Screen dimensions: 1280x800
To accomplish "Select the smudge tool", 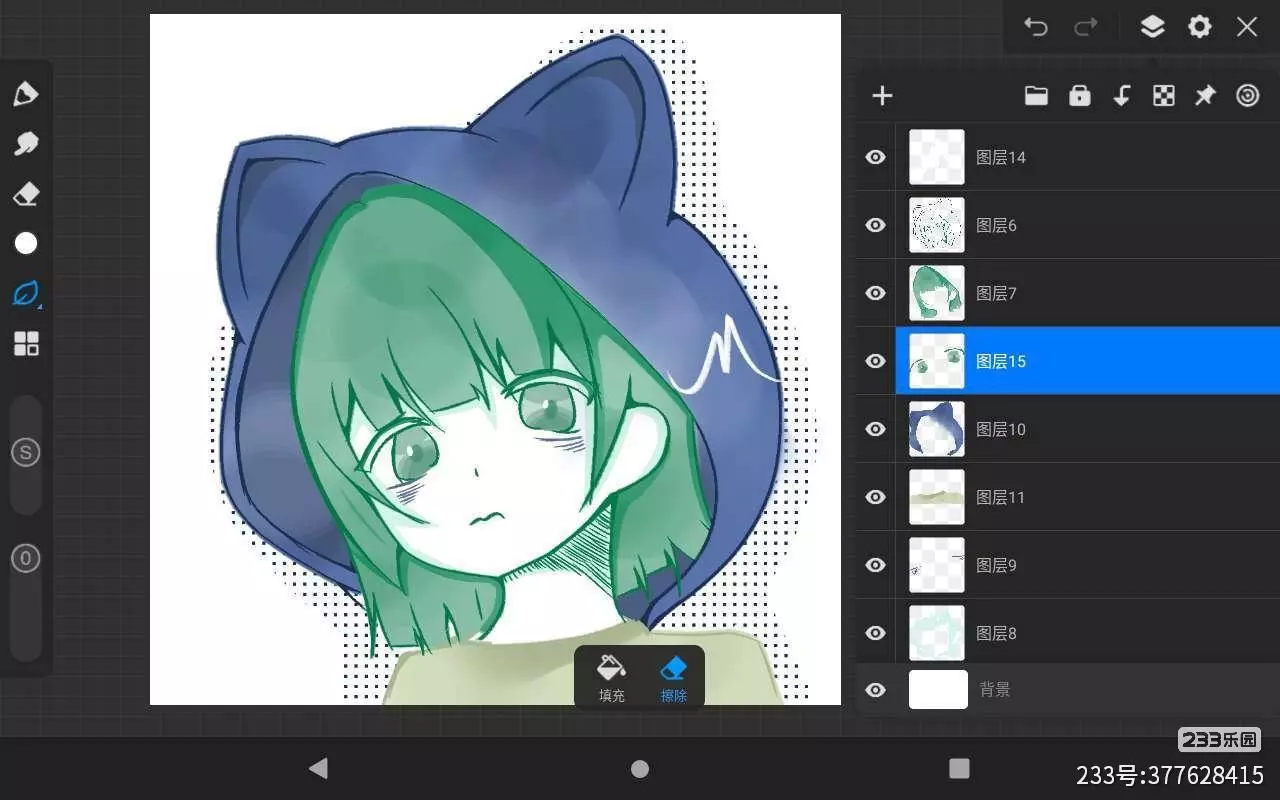I will point(26,144).
